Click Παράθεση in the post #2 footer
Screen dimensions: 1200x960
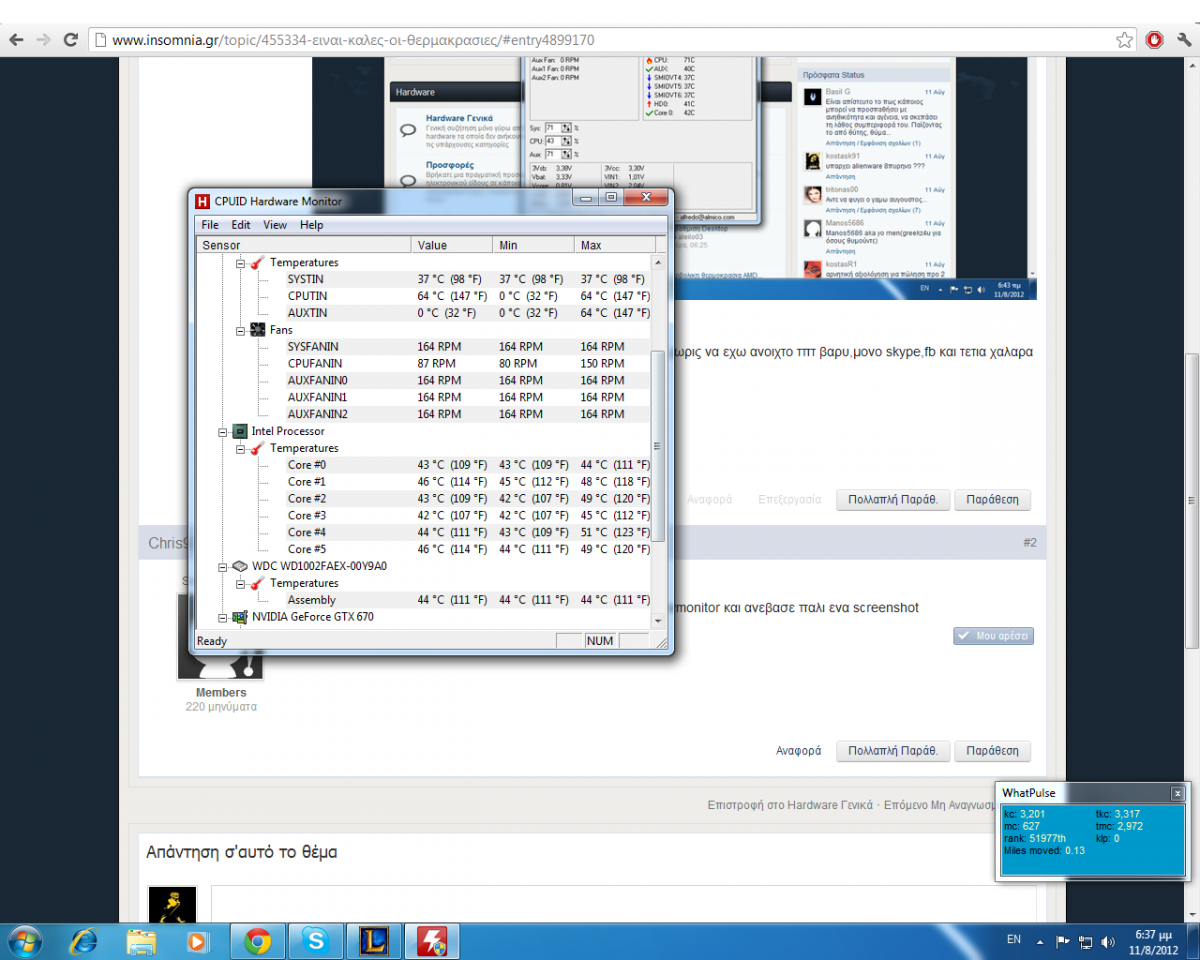(992, 750)
